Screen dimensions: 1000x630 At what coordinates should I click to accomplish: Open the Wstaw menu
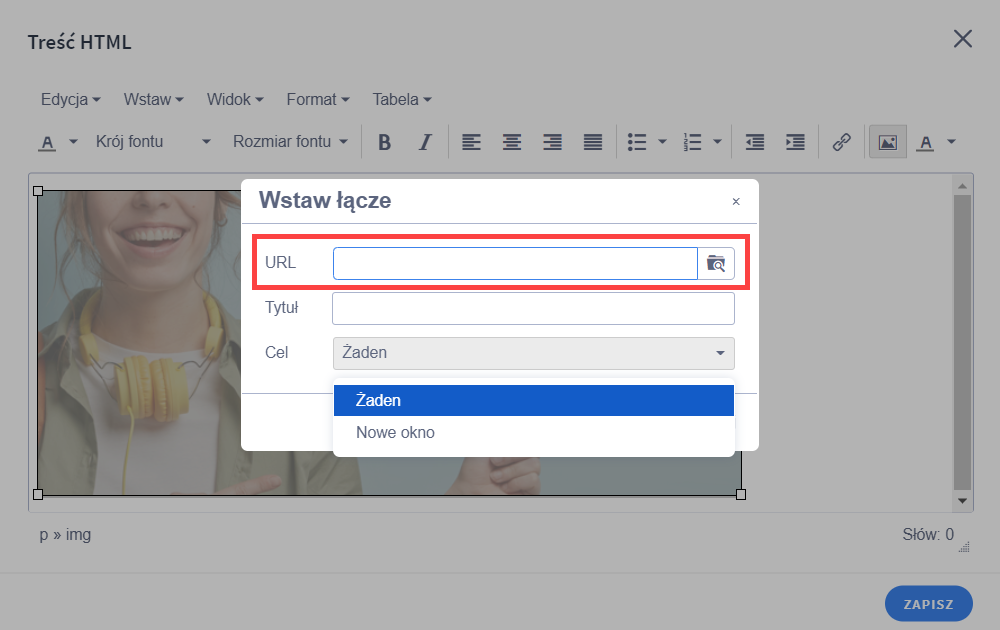point(153,99)
